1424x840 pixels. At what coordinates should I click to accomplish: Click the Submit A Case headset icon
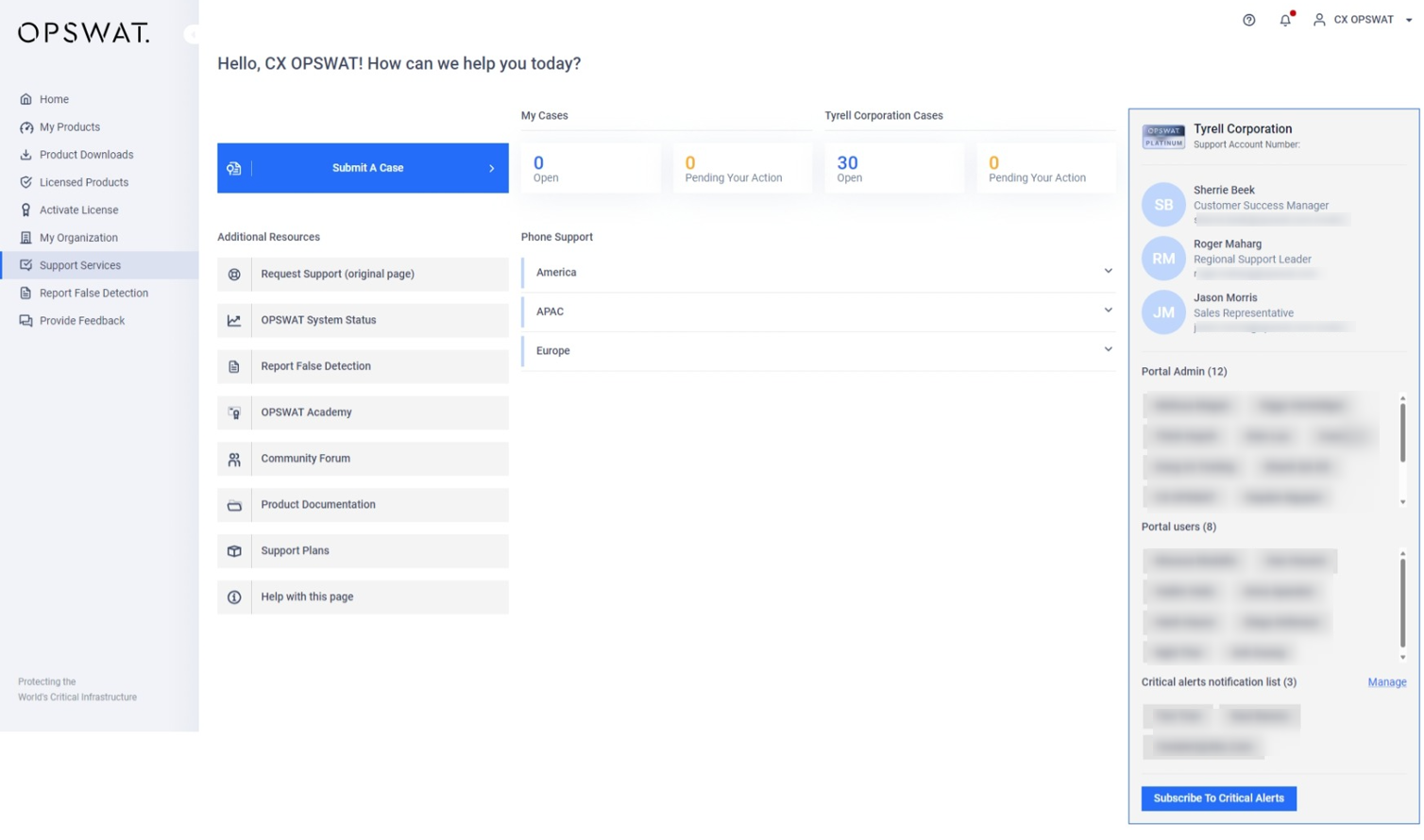coord(234,168)
